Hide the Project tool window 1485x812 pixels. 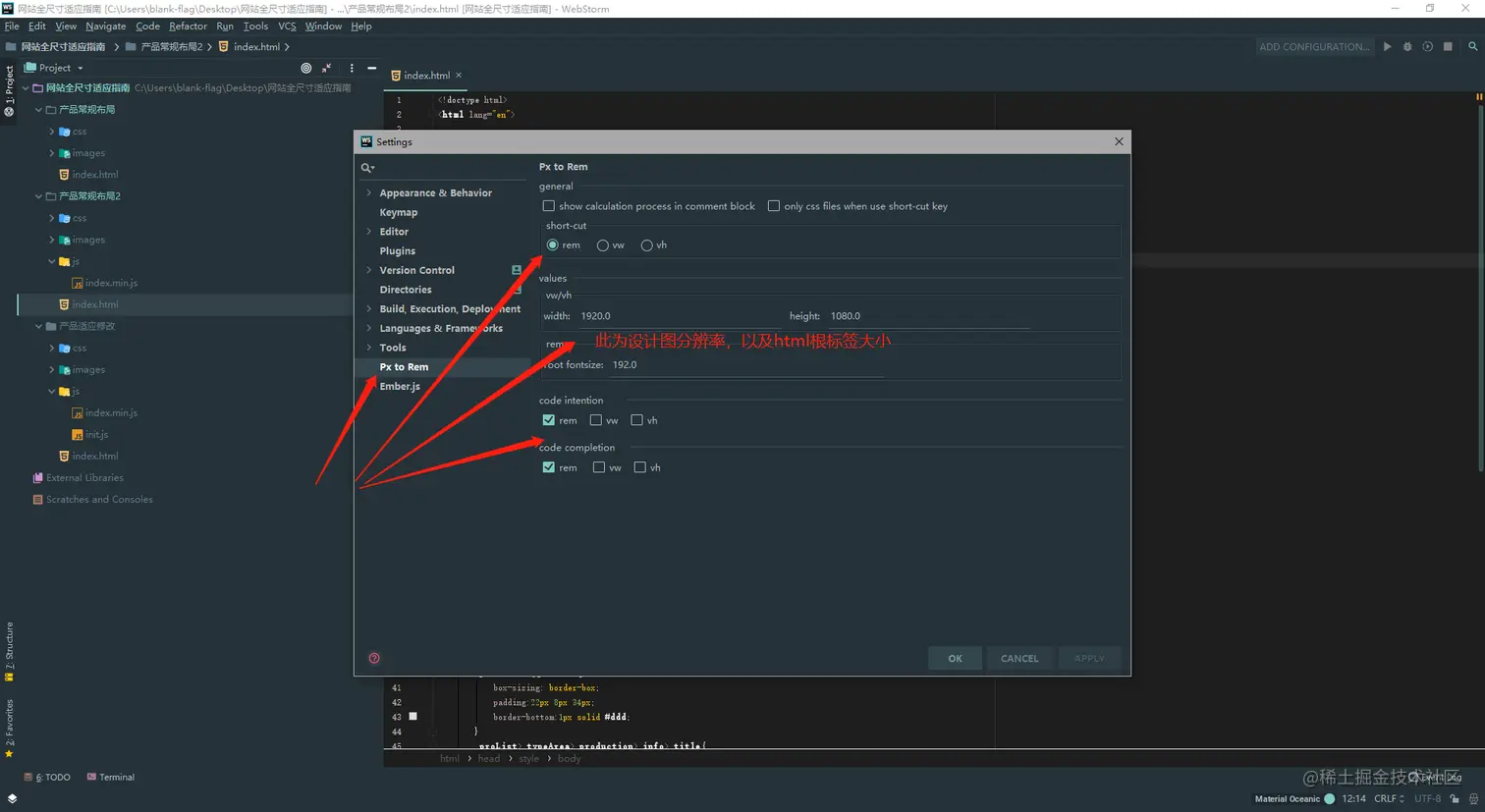click(371, 68)
